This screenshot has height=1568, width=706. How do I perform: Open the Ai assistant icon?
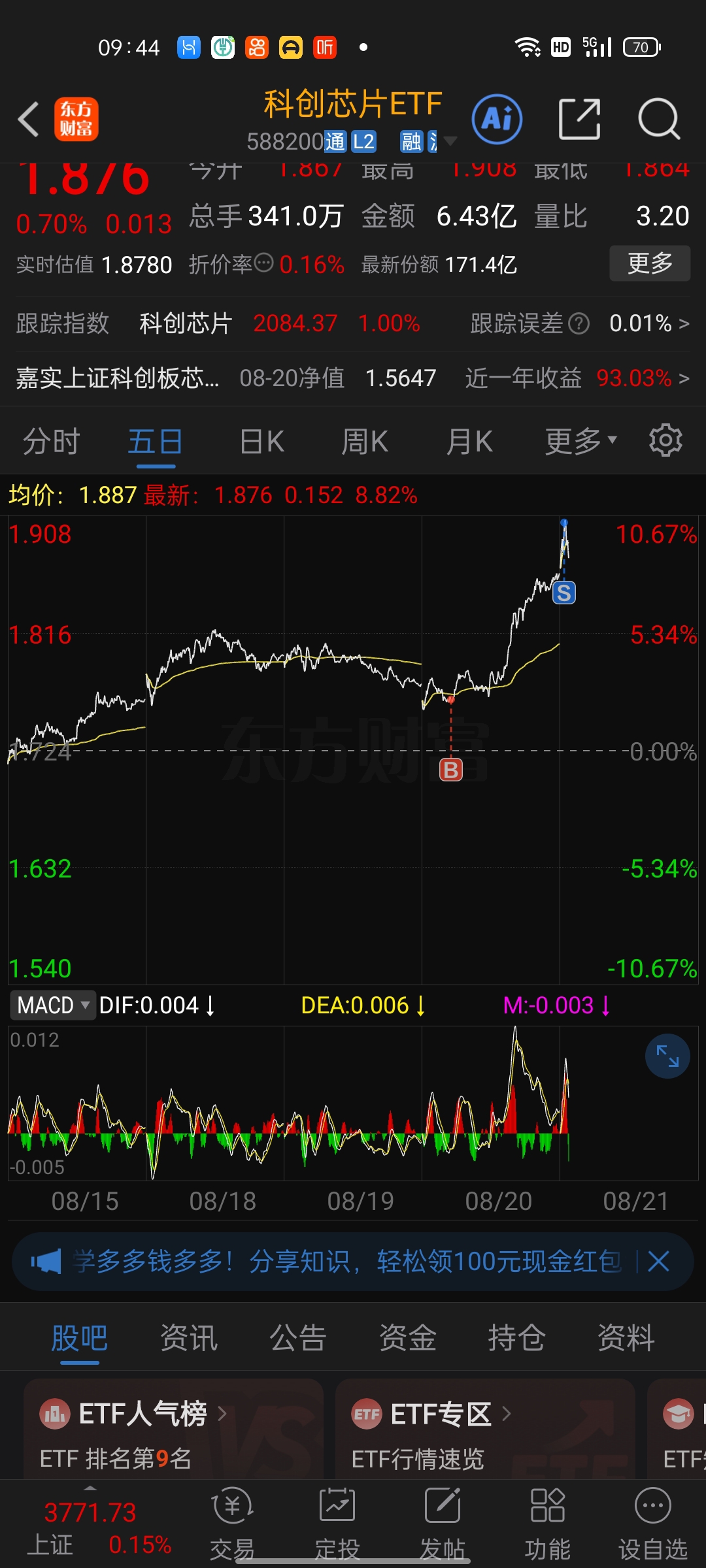pyautogui.click(x=497, y=120)
